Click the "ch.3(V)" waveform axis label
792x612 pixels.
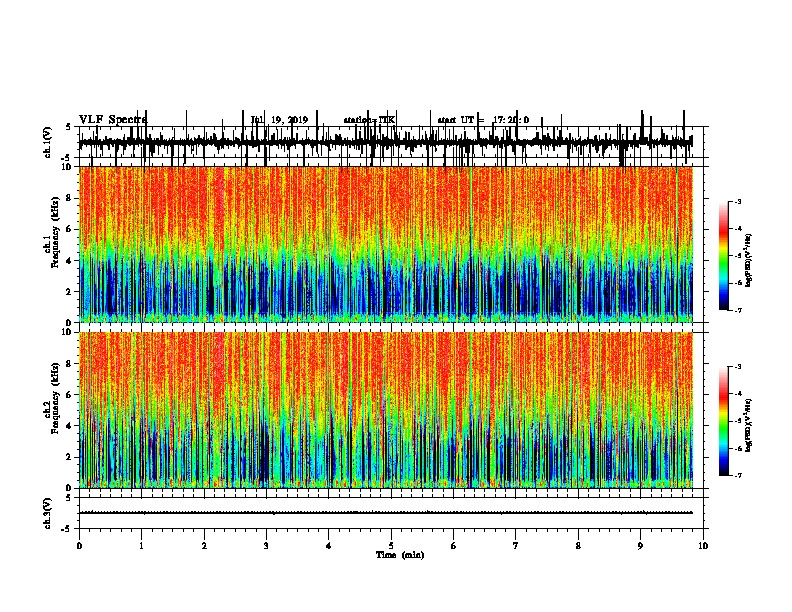click(x=47, y=513)
